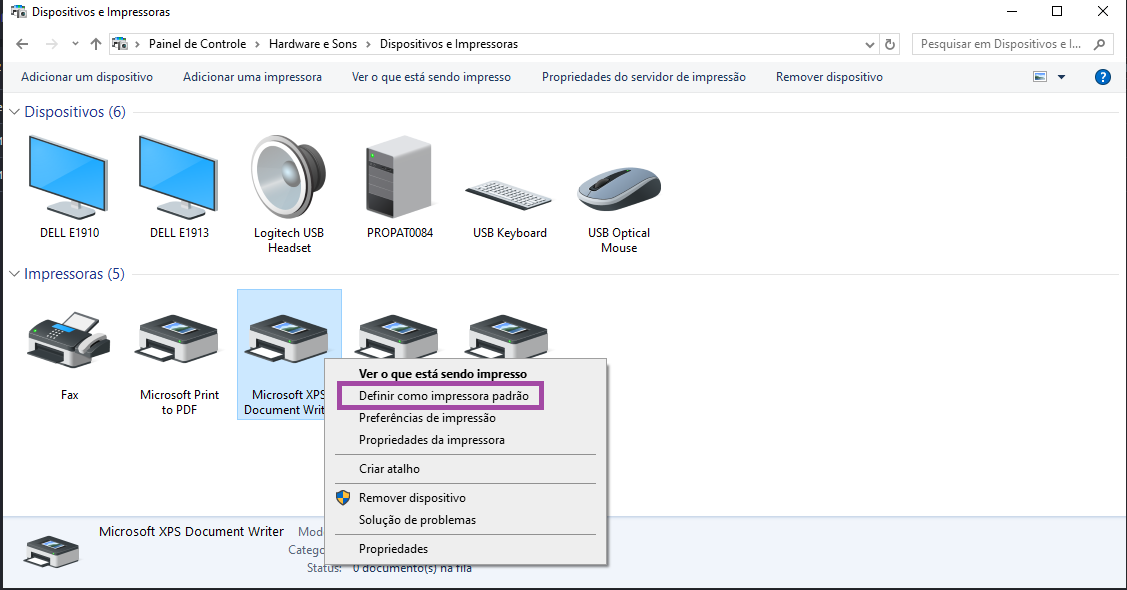
Task: Click the search magnifier icon
Action: point(1099,44)
